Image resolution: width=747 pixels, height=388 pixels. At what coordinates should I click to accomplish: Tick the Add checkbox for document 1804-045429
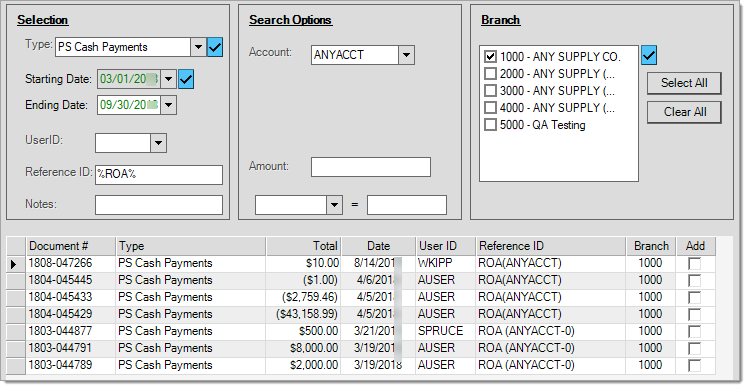tap(695, 315)
